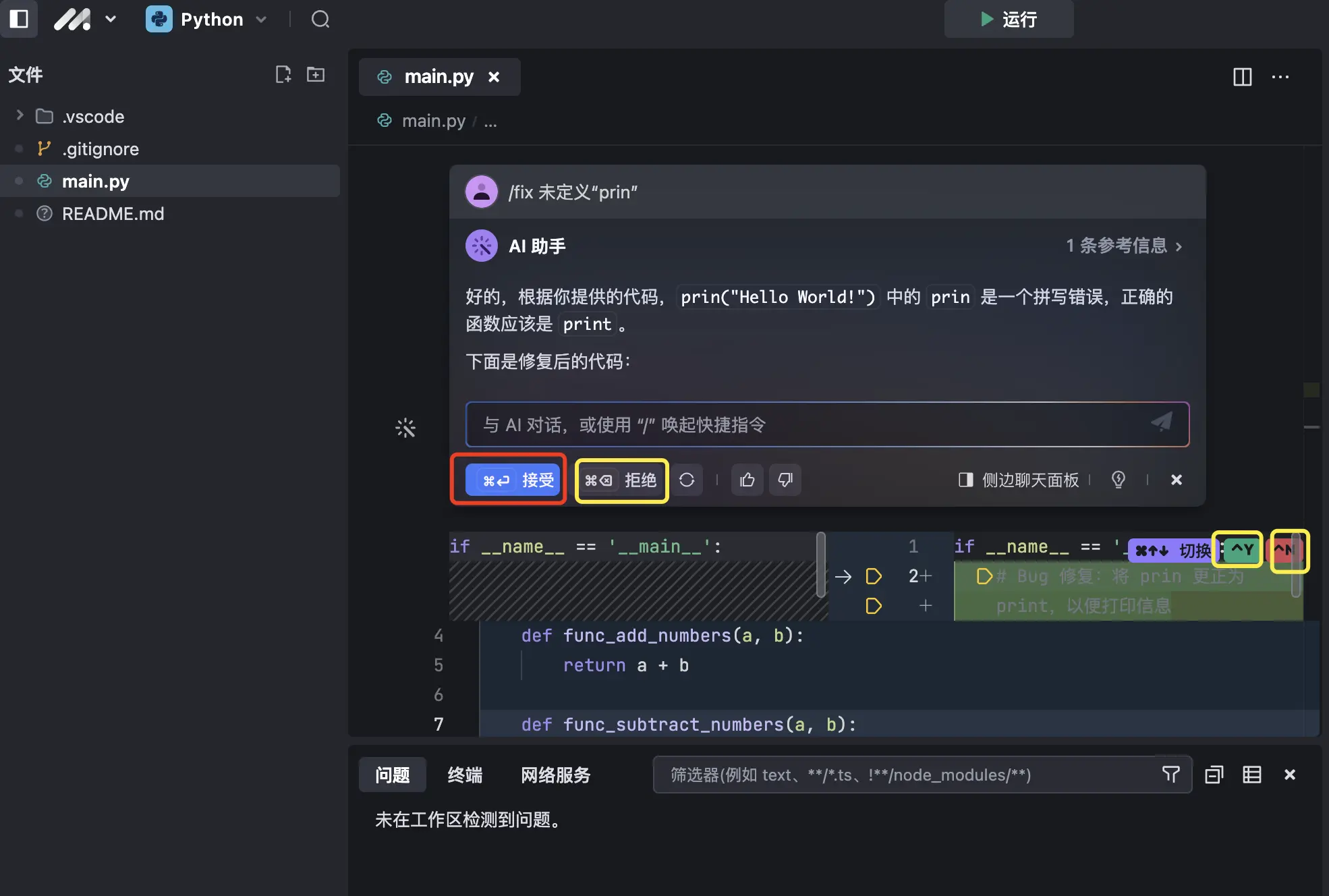Toggle table view of problems
Viewport: 1329px width, 896px height.
tap(1252, 775)
